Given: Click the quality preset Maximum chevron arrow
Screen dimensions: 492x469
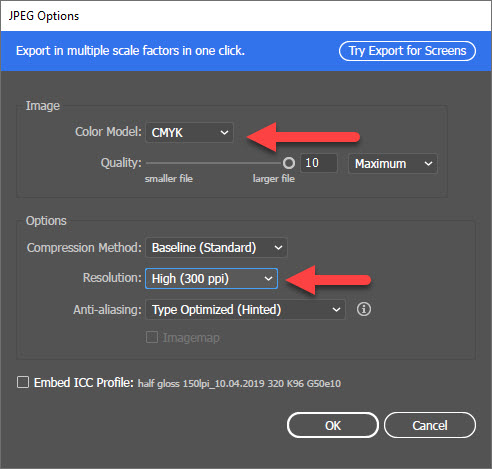Looking at the screenshot, I should point(428,164).
